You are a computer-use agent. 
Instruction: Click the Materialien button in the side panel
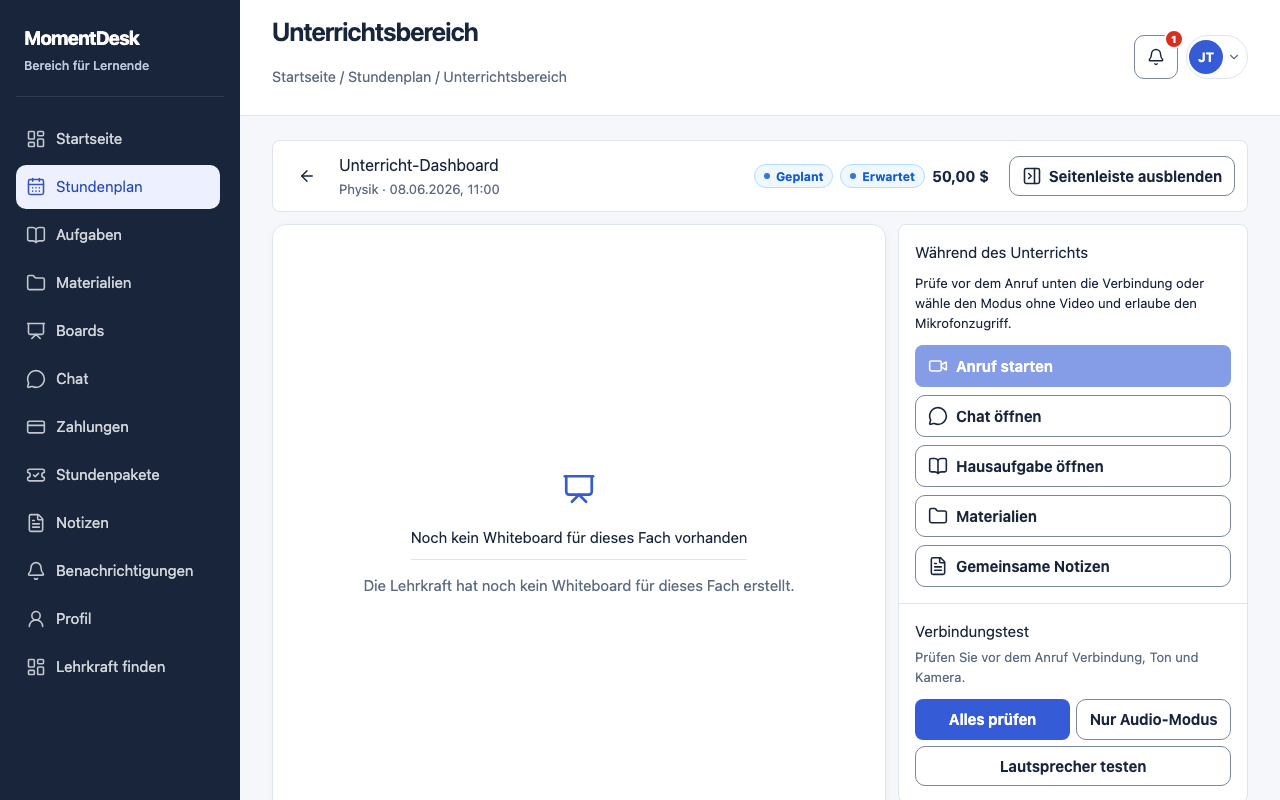click(1073, 516)
